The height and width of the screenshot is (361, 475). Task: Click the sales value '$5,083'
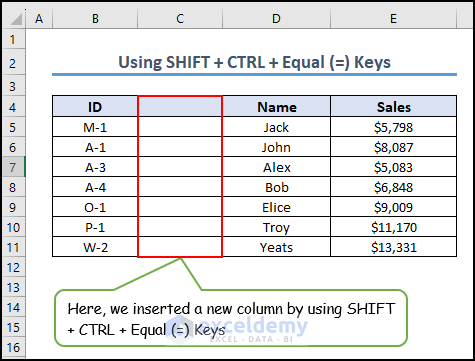click(x=393, y=167)
